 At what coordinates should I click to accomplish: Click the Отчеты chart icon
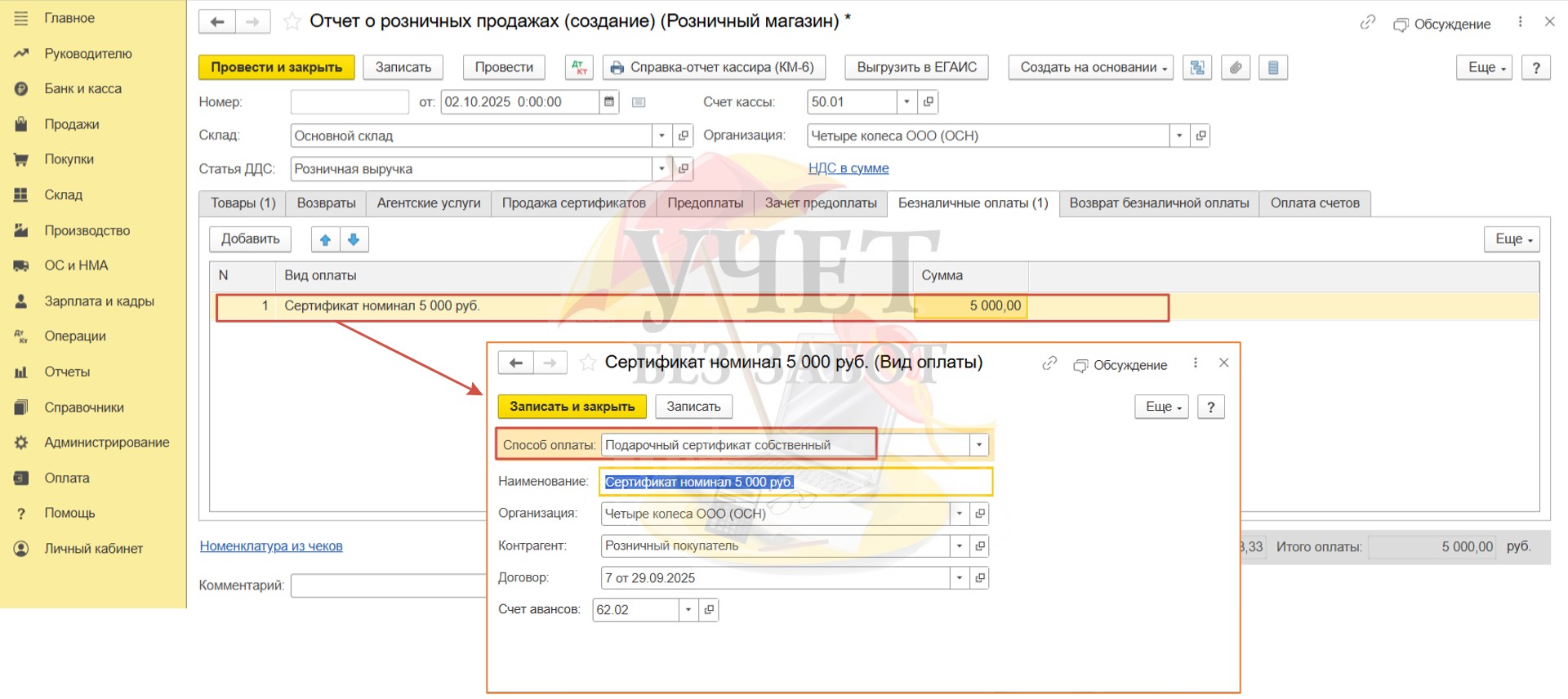(21, 372)
